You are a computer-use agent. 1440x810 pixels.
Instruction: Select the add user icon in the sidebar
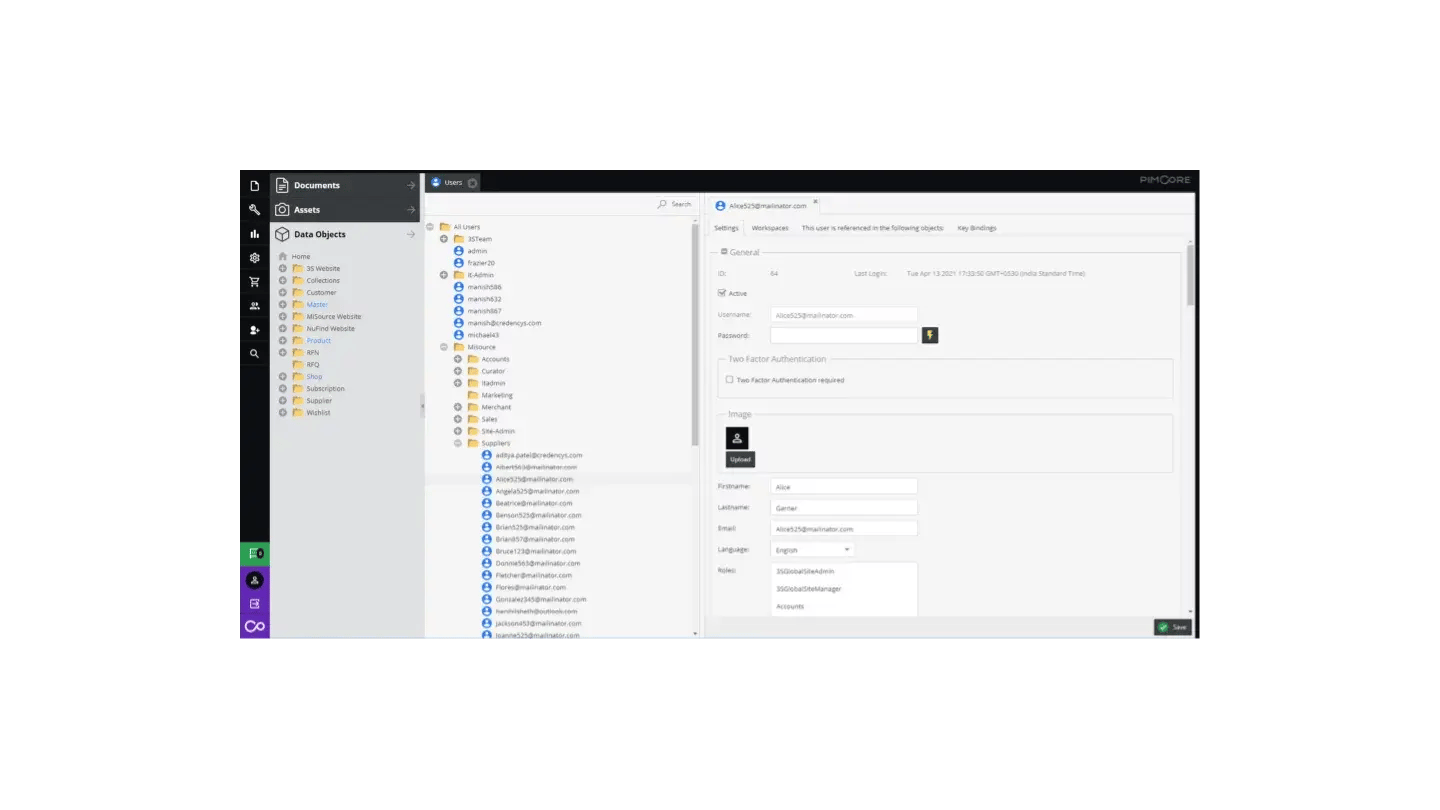(255, 329)
